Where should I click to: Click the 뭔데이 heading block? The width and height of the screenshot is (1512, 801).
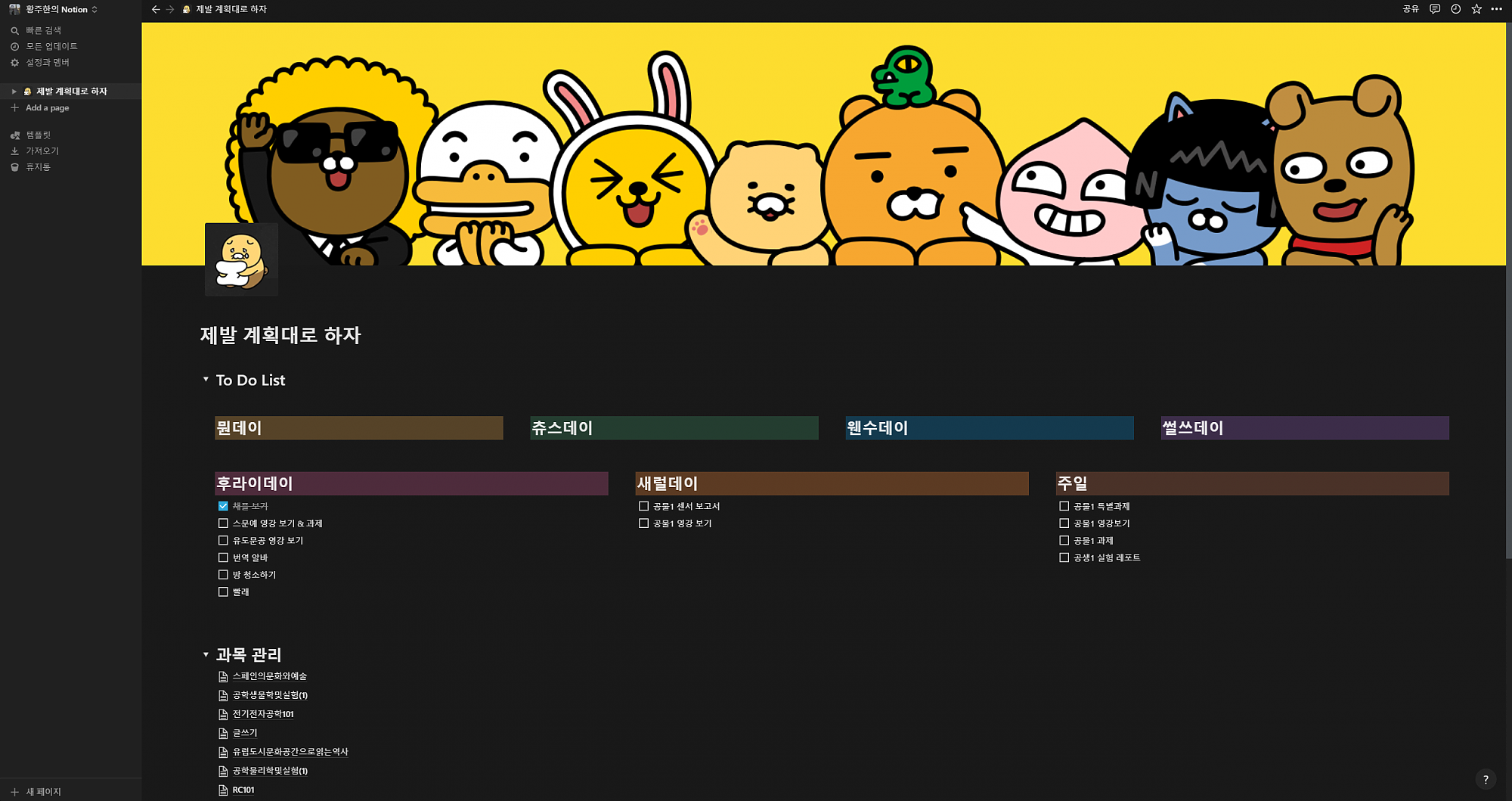tap(358, 428)
